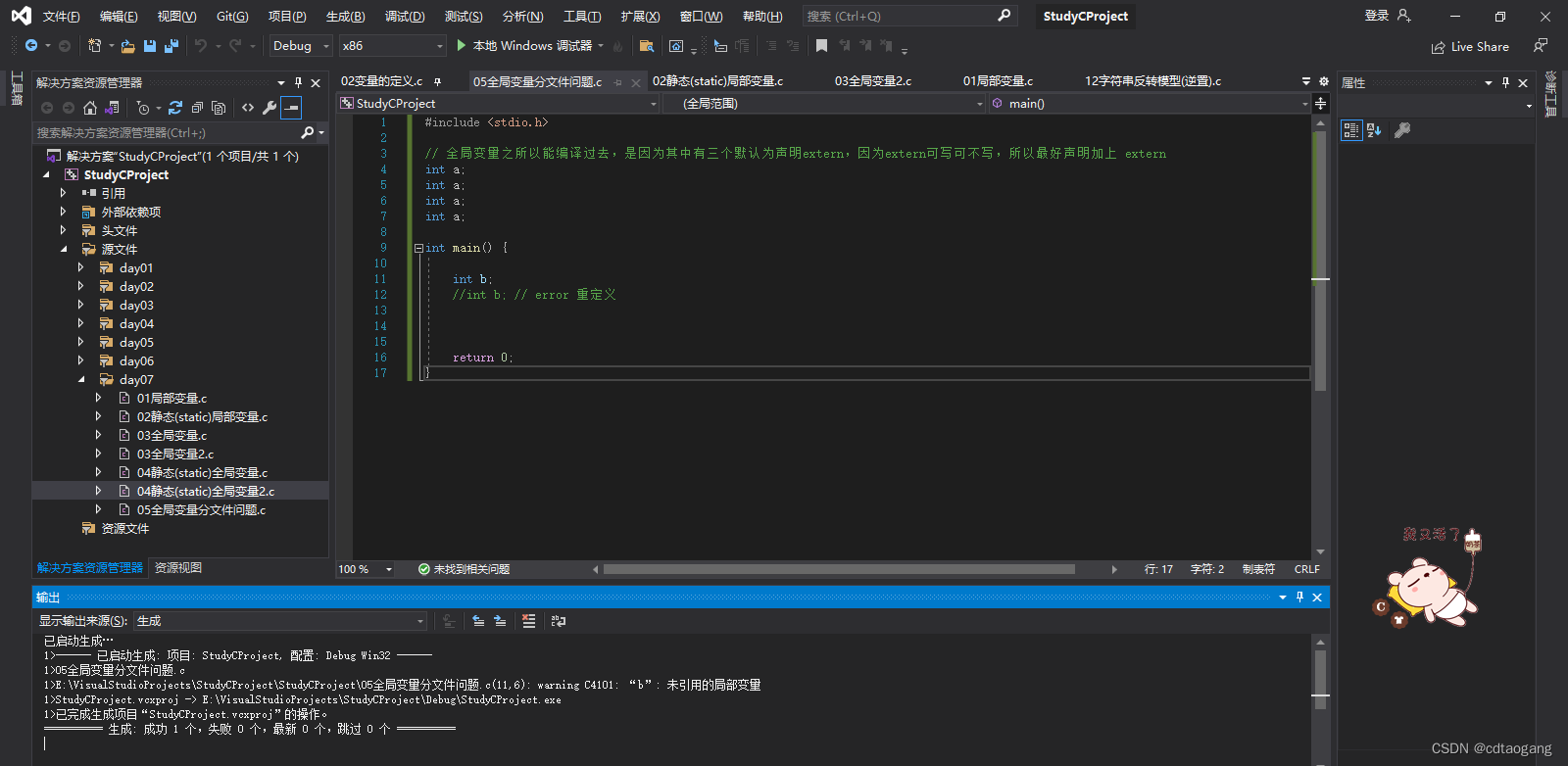
Task: Click the Home icon in Solution Explorer
Action: pyautogui.click(x=90, y=108)
